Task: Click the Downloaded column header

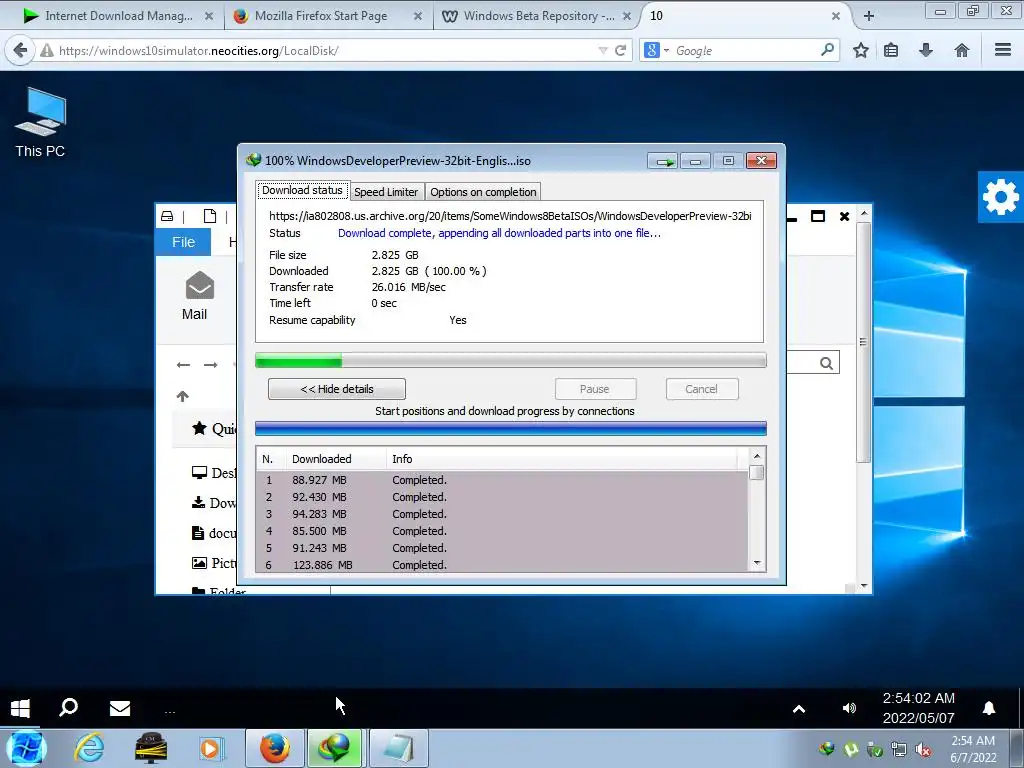Action: coord(336,459)
